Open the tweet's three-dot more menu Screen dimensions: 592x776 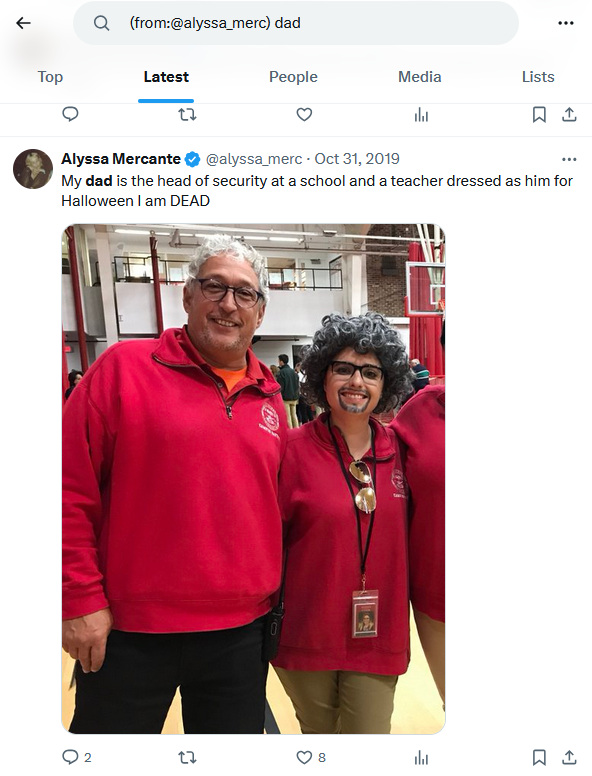569,159
